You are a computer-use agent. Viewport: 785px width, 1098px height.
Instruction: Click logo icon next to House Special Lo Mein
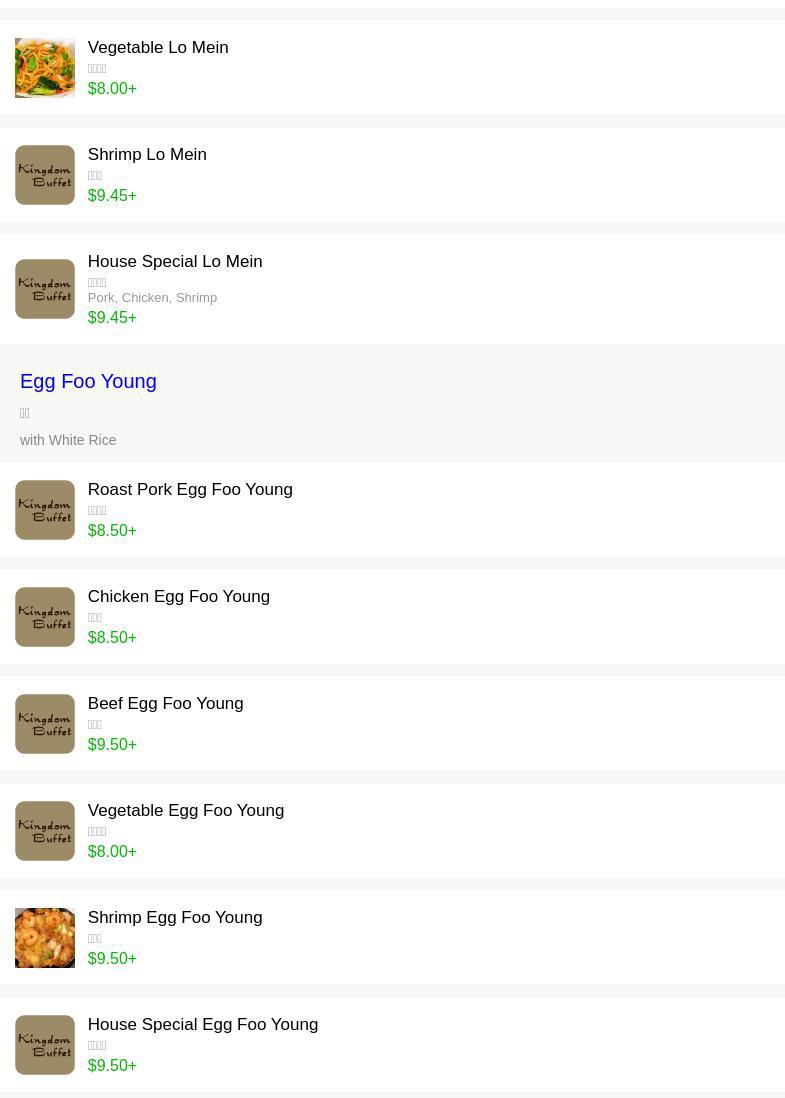pos(45,289)
